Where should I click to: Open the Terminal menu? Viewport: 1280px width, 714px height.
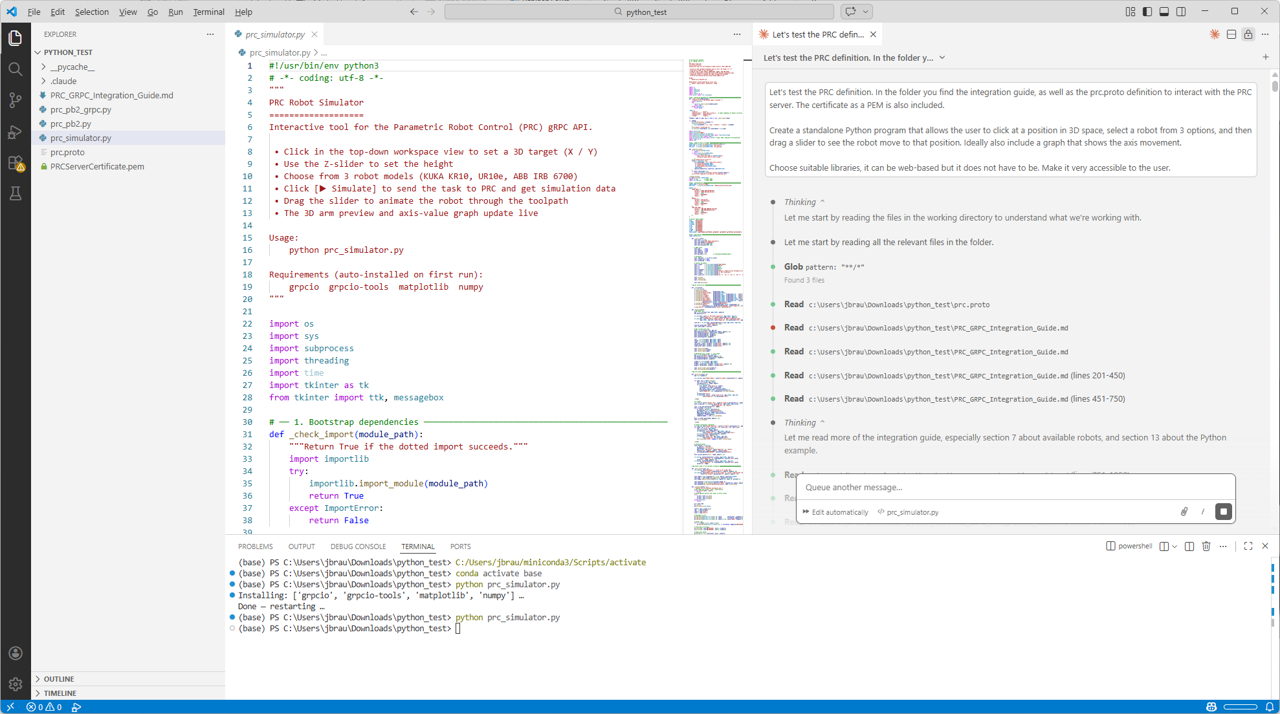[208, 12]
